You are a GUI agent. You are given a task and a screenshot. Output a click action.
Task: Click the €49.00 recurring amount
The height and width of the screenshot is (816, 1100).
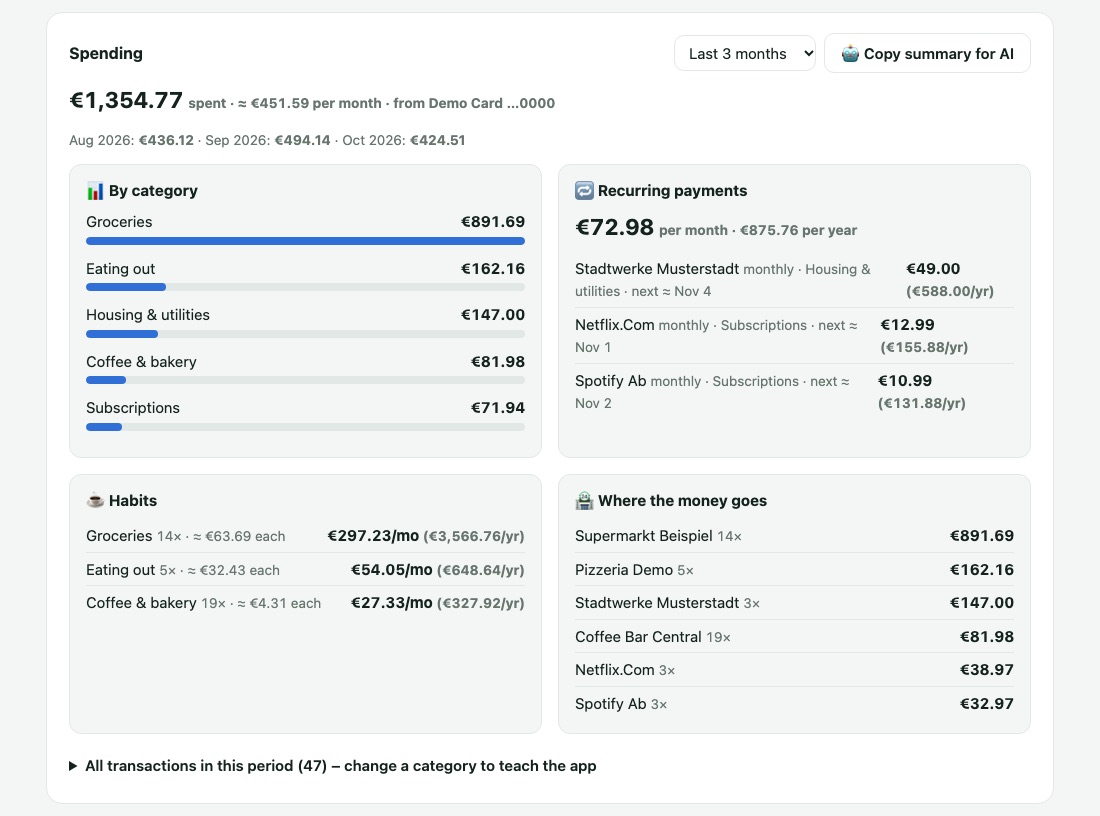coord(933,269)
